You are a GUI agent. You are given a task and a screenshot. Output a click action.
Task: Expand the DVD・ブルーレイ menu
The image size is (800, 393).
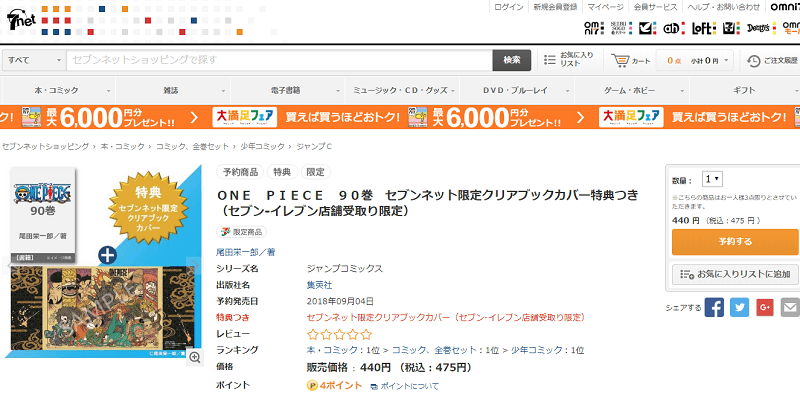517,90
